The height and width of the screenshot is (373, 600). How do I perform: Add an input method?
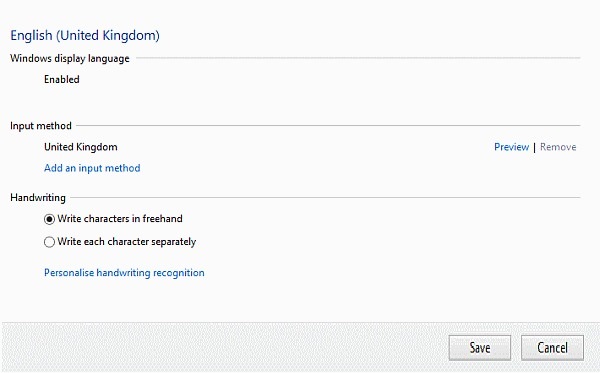click(x=92, y=168)
